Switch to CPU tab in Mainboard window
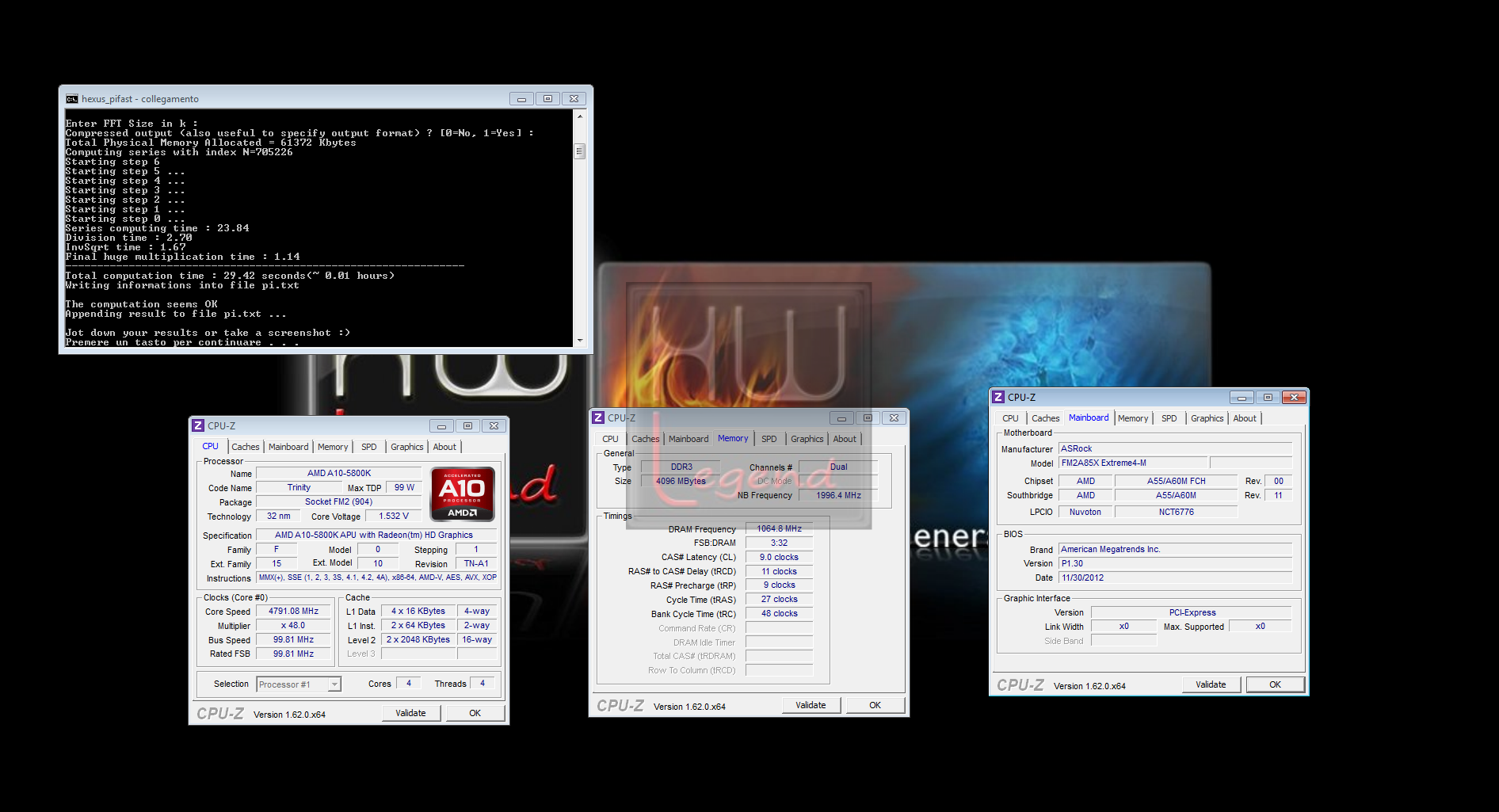Viewport: 1499px width, 812px height. (1010, 418)
